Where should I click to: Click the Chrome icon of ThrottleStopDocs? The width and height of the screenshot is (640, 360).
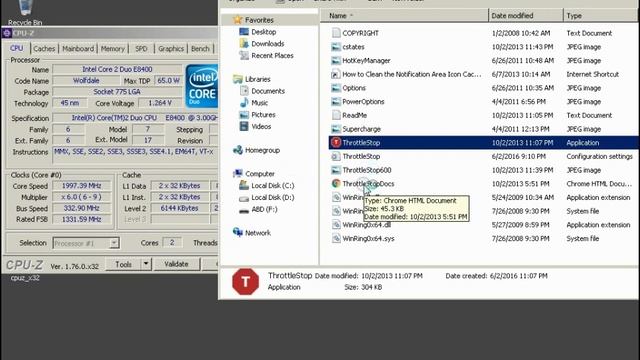(336, 184)
